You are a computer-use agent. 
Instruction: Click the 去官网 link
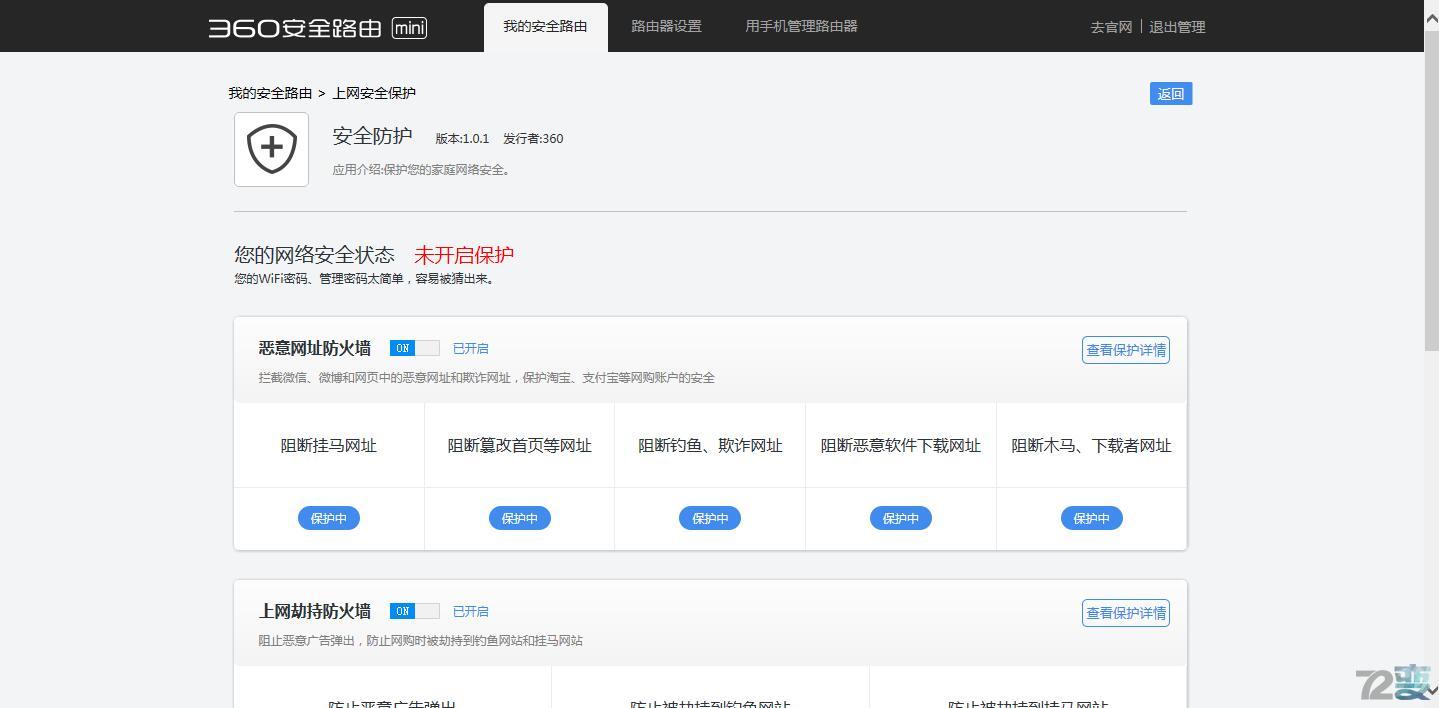pos(1110,27)
